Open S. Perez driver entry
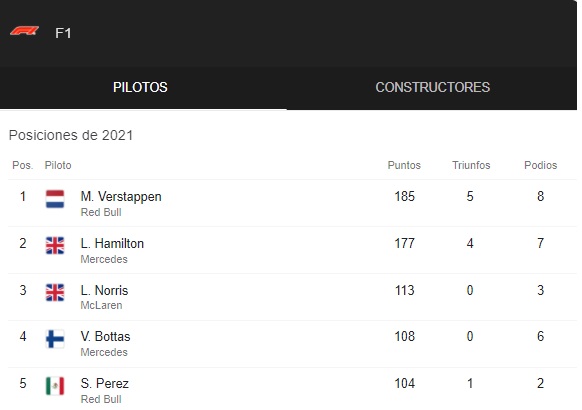Screen dimensions: 582x410 click(x=105, y=383)
